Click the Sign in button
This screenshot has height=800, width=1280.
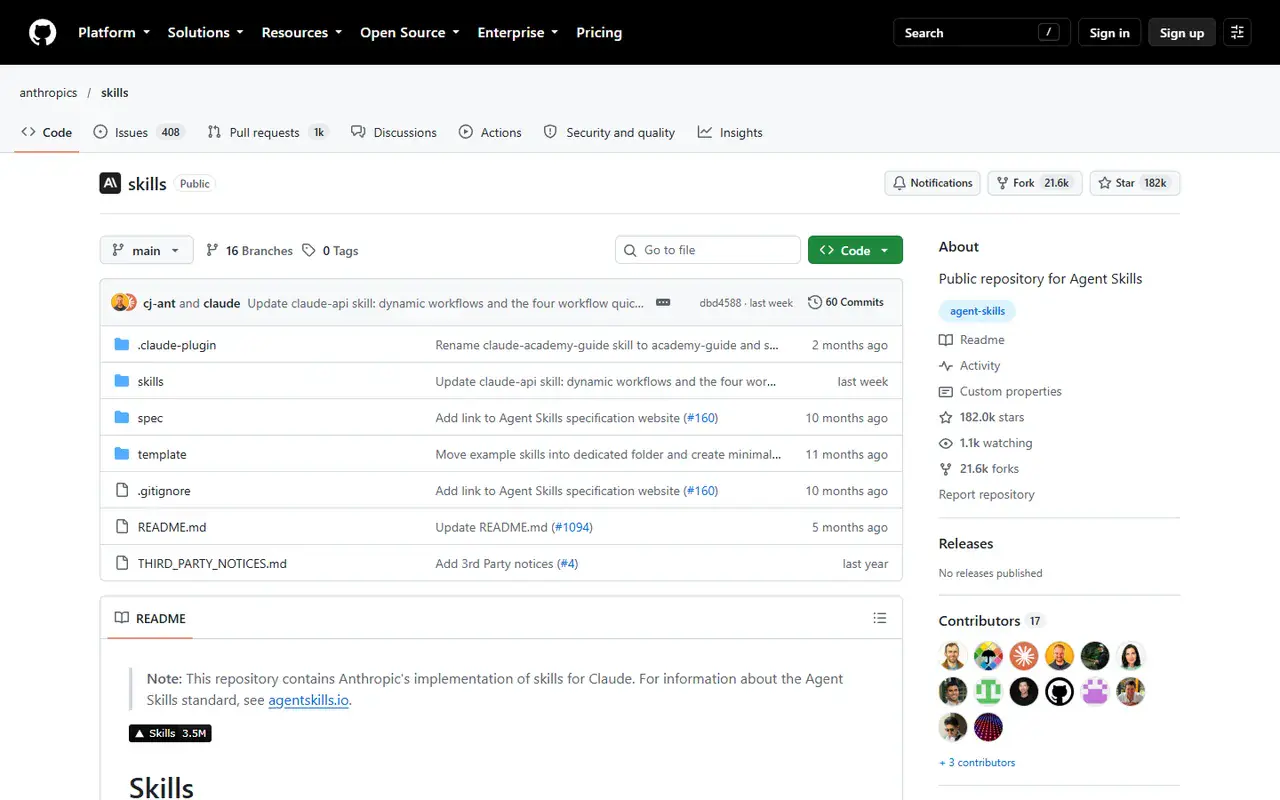point(1109,33)
